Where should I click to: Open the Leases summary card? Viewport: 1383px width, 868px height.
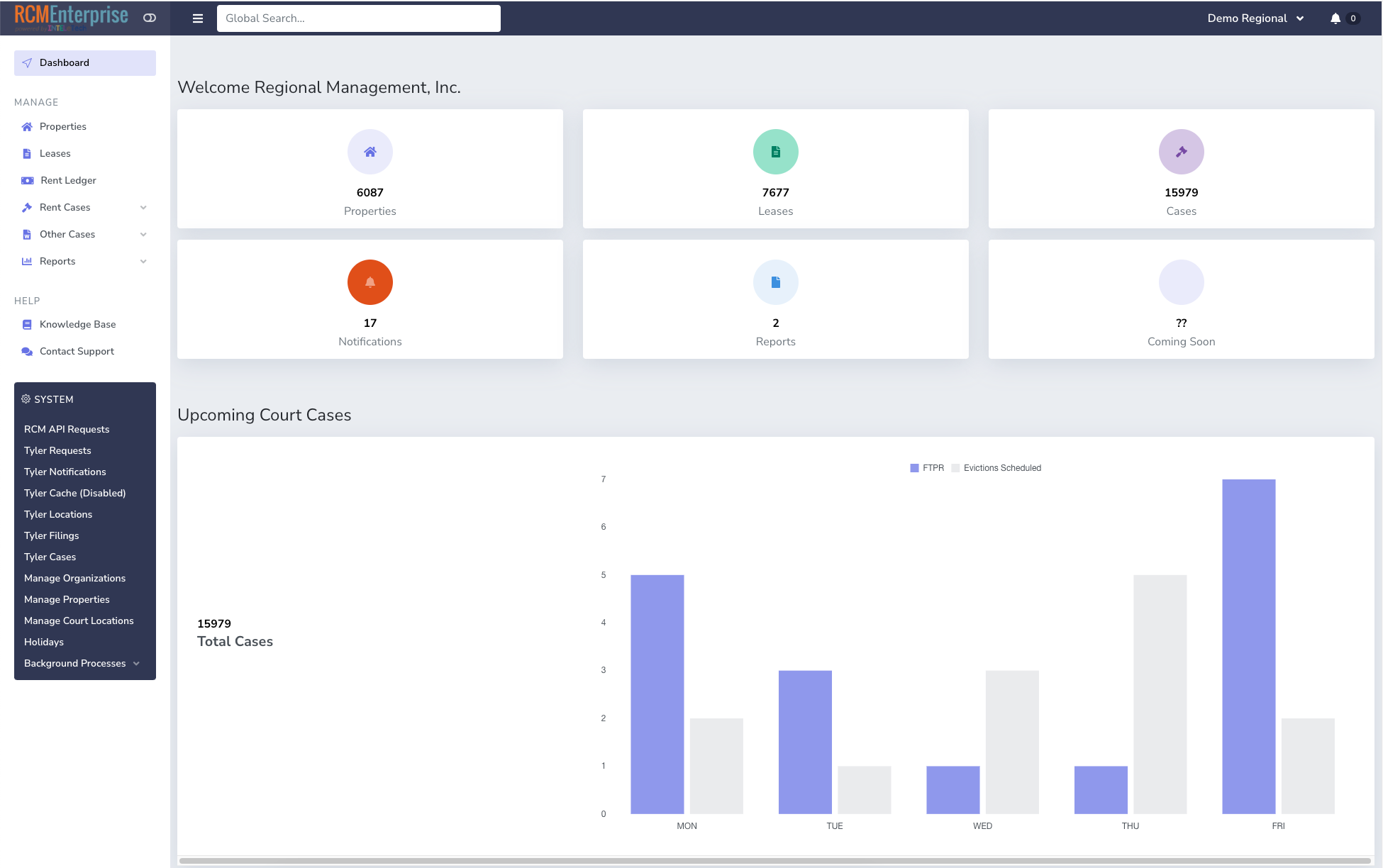pyautogui.click(x=775, y=169)
